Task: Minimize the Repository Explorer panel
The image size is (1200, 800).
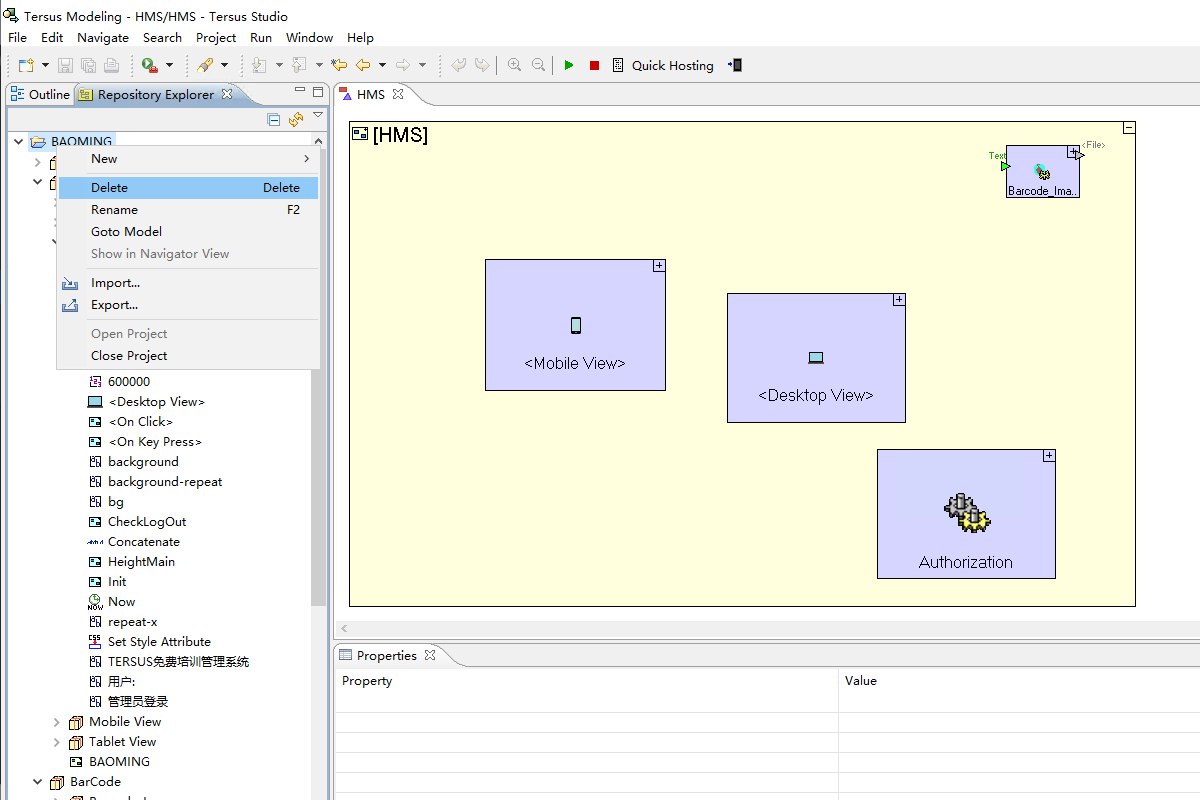Action: [x=299, y=91]
